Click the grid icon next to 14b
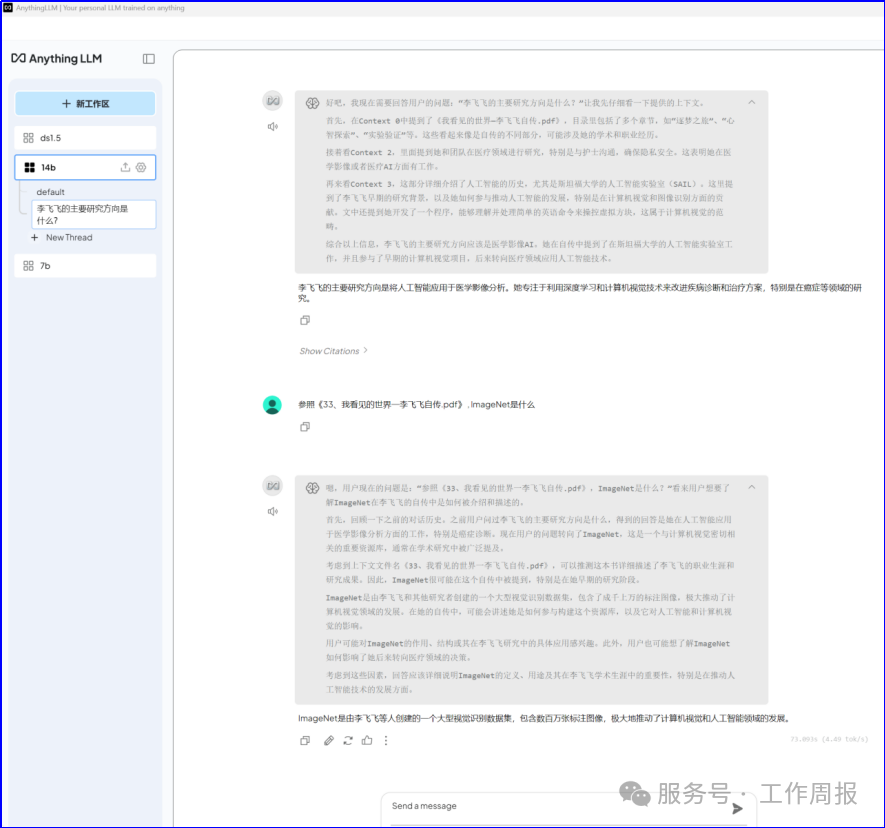The width and height of the screenshot is (885, 828). 29,167
